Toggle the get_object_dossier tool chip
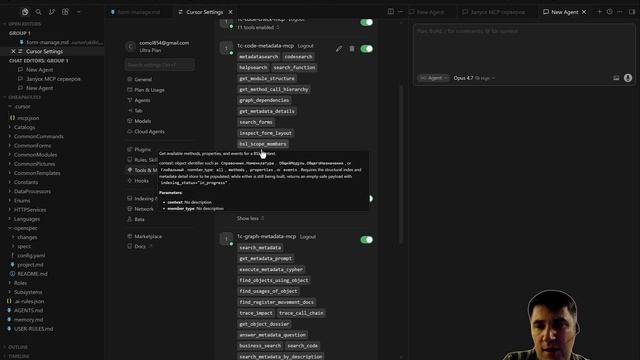 (x=264, y=324)
